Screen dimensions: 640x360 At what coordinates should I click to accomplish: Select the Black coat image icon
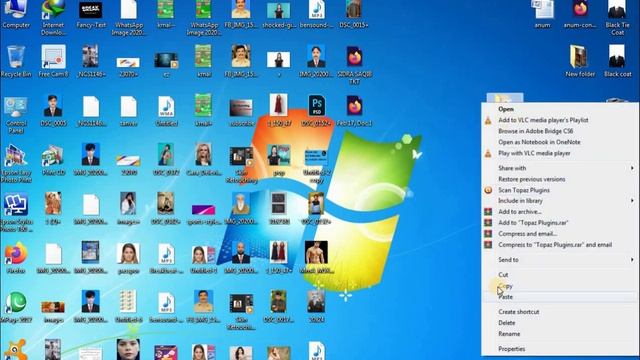coord(618,61)
